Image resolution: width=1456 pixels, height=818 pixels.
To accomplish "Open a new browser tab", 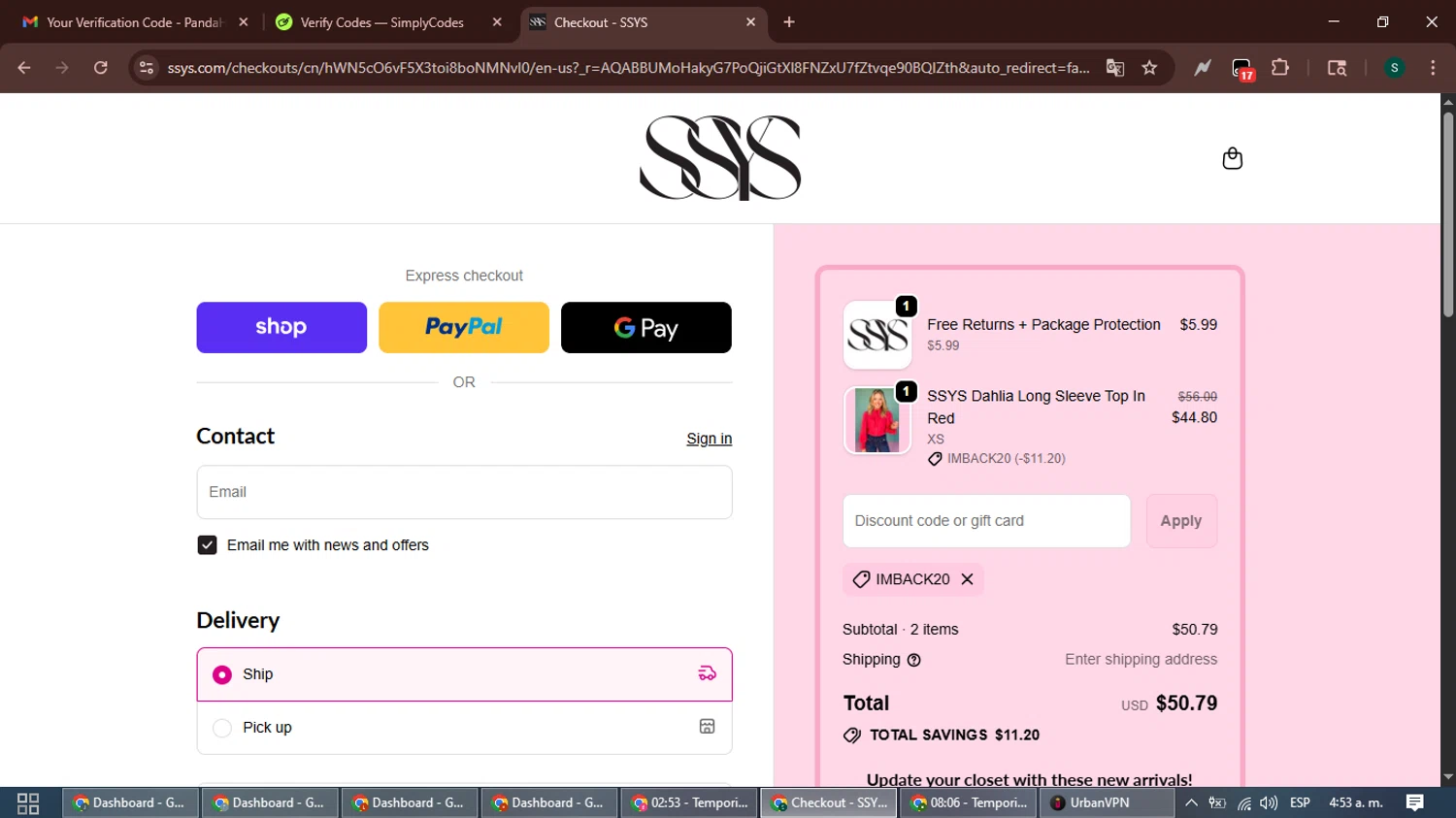I will click(789, 22).
